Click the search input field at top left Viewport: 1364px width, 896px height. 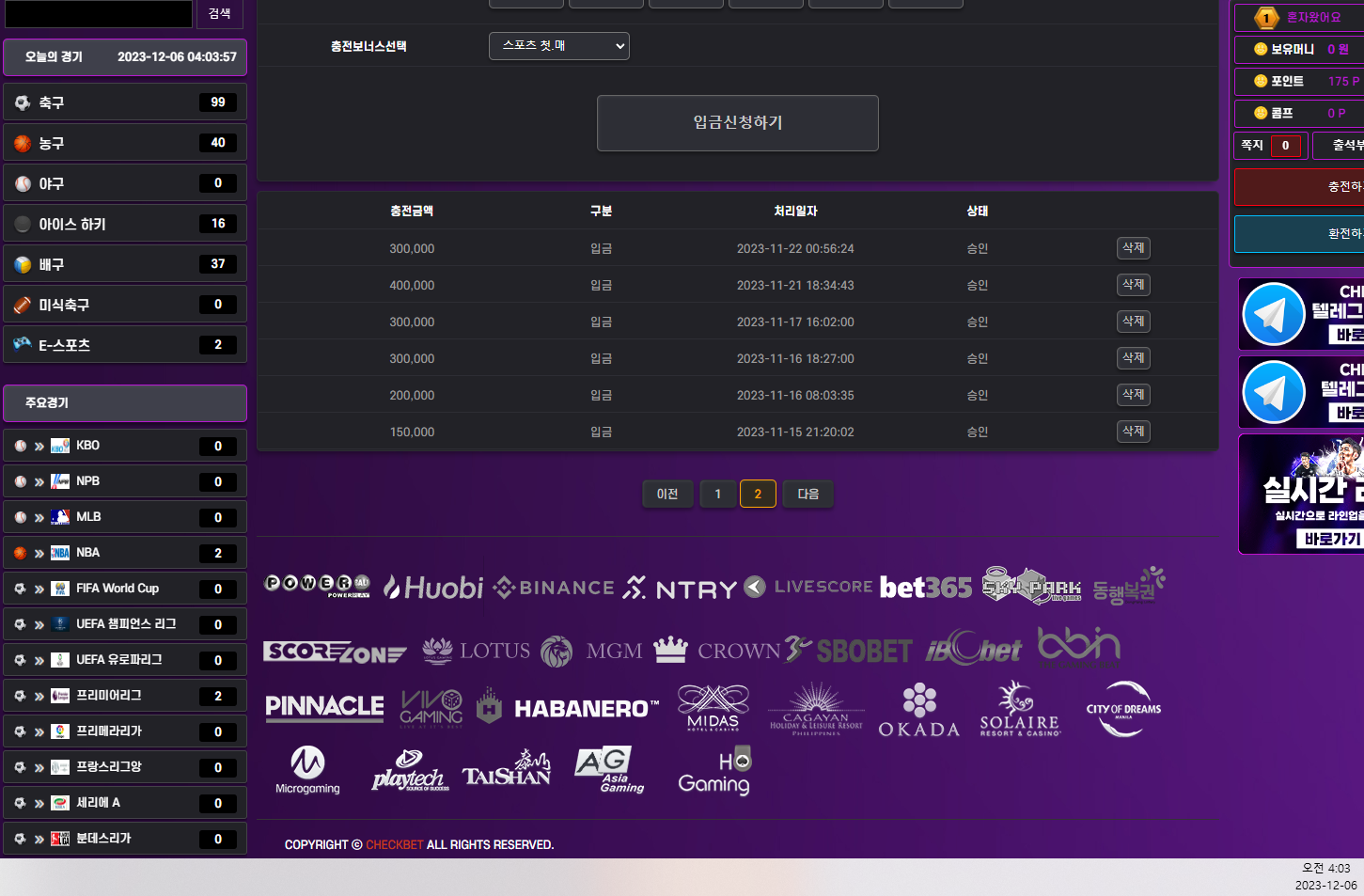point(98,13)
